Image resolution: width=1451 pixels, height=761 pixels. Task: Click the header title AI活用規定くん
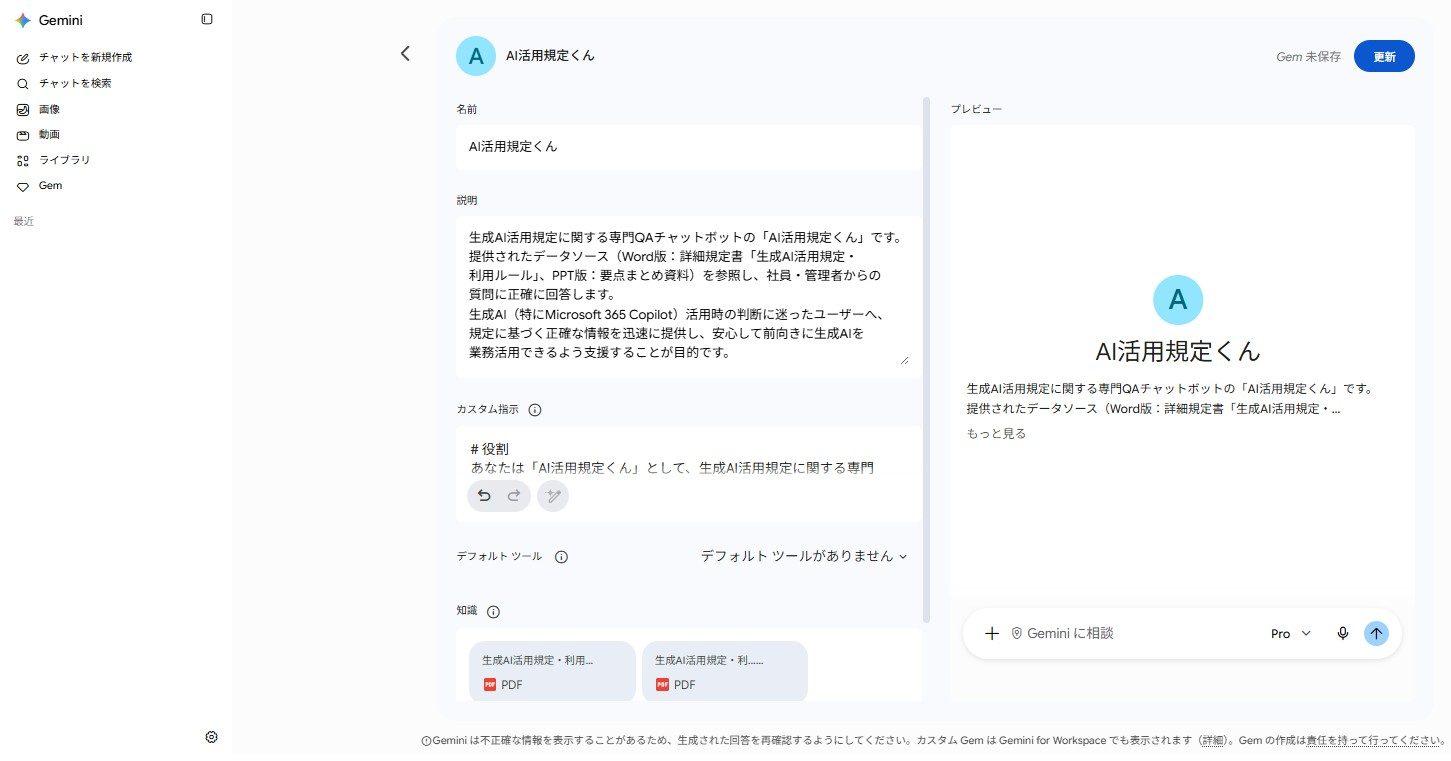(x=550, y=56)
